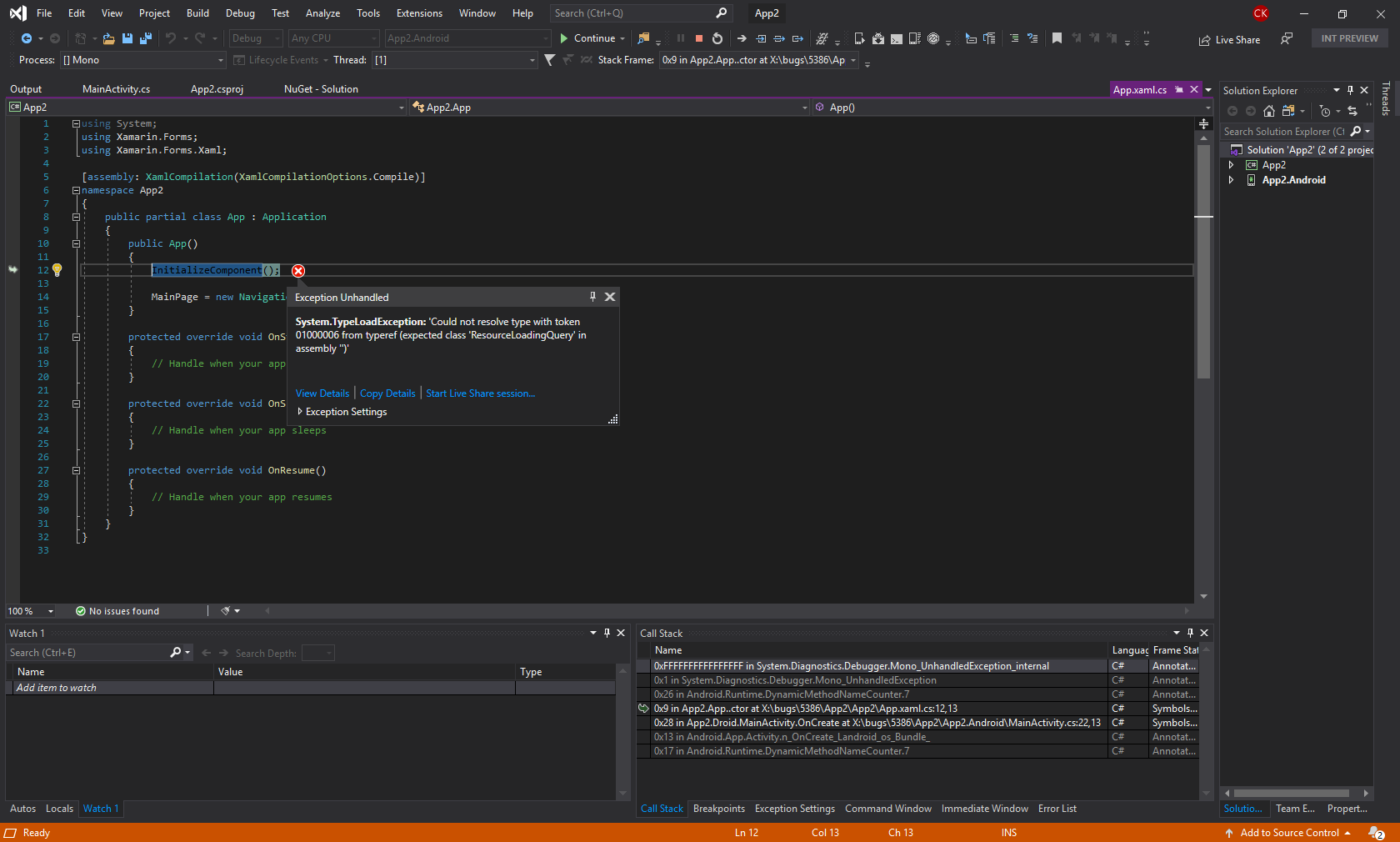The width and height of the screenshot is (1400, 842).
Task: Toggle auto-hide pin on Solution Explorer
Action: tap(1350, 90)
